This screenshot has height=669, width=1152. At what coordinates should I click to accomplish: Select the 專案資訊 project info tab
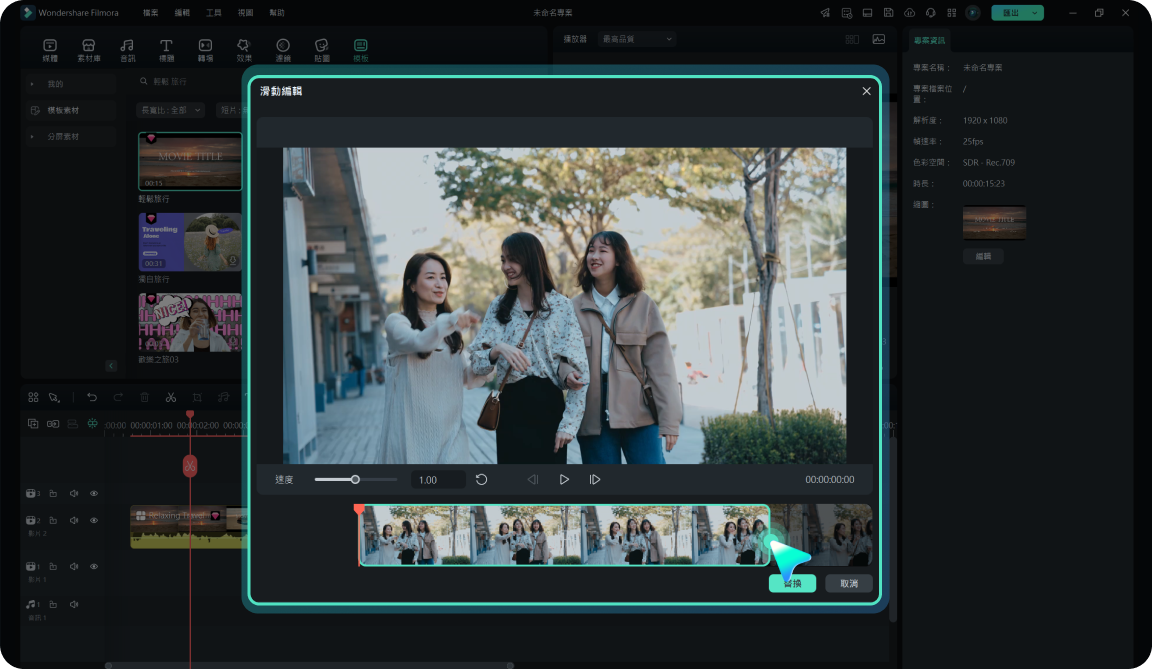click(929, 40)
